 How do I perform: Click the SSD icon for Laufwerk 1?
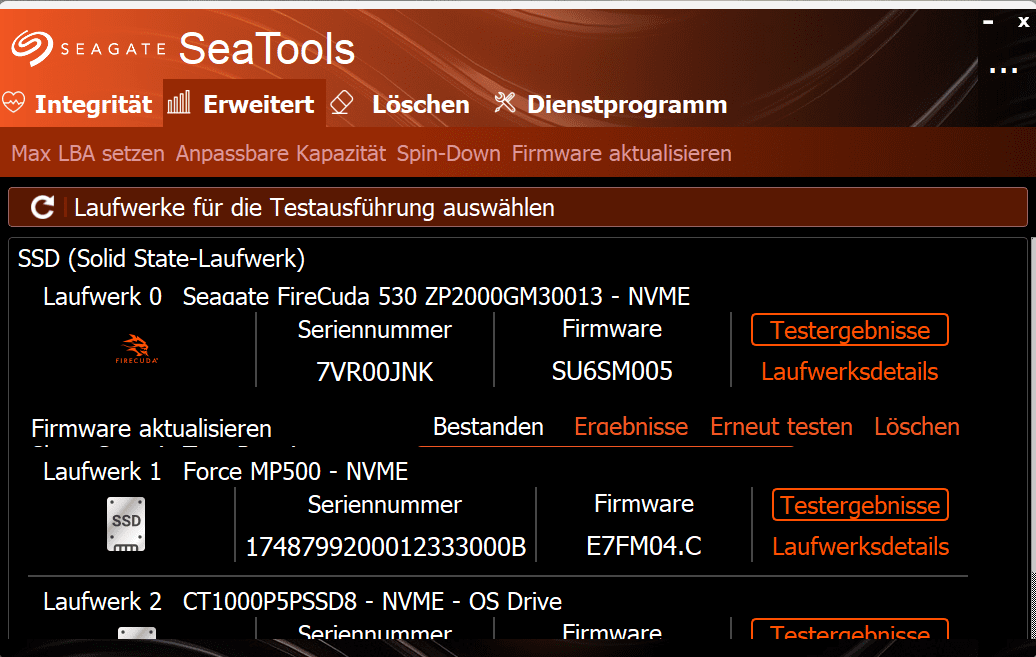126,524
